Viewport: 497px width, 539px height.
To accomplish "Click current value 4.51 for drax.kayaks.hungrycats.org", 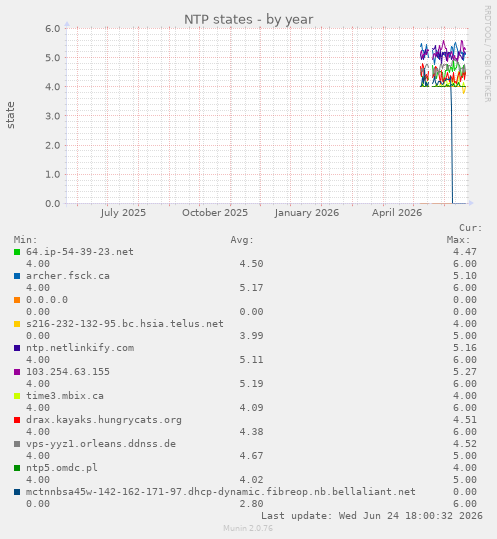I will pyautogui.click(x=465, y=420).
